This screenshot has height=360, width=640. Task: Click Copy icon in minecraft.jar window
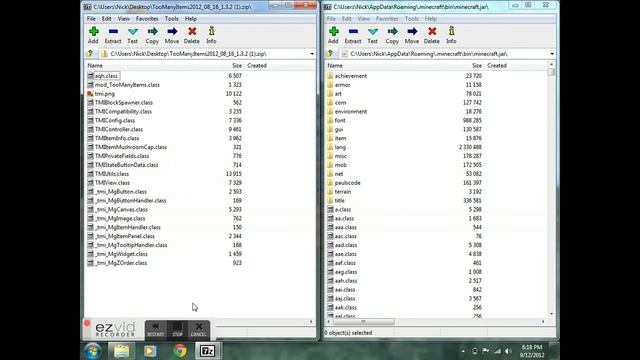[x=392, y=31]
